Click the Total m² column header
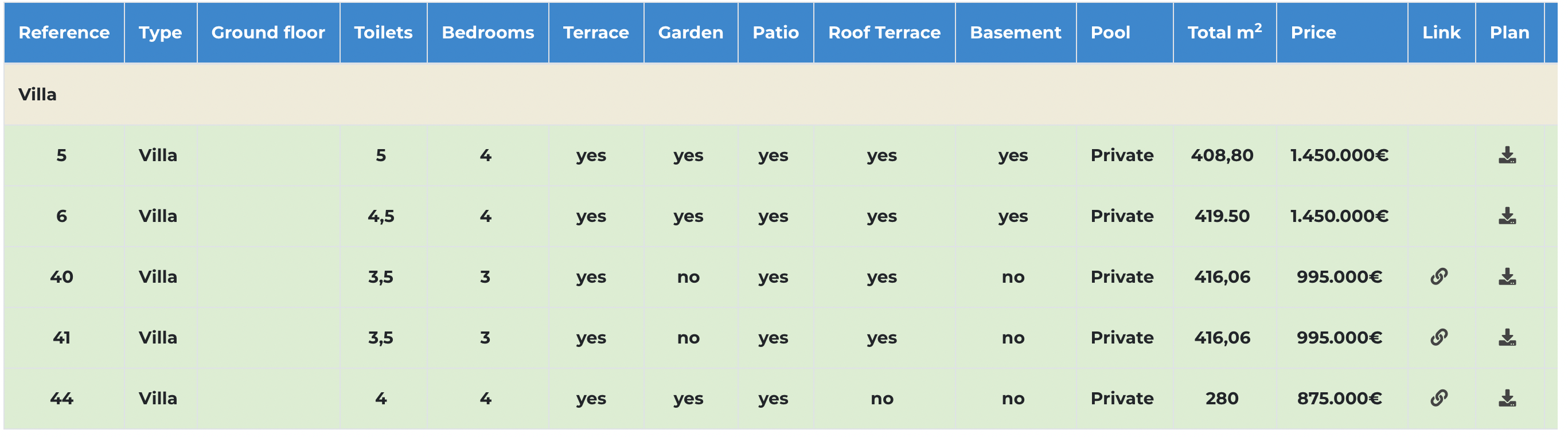 tap(1224, 32)
